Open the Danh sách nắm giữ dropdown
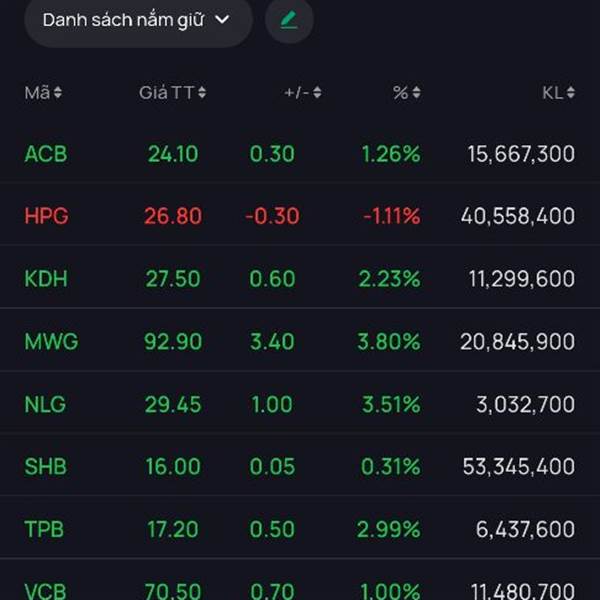This screenshot has width=600, height=600. [137, 20]
